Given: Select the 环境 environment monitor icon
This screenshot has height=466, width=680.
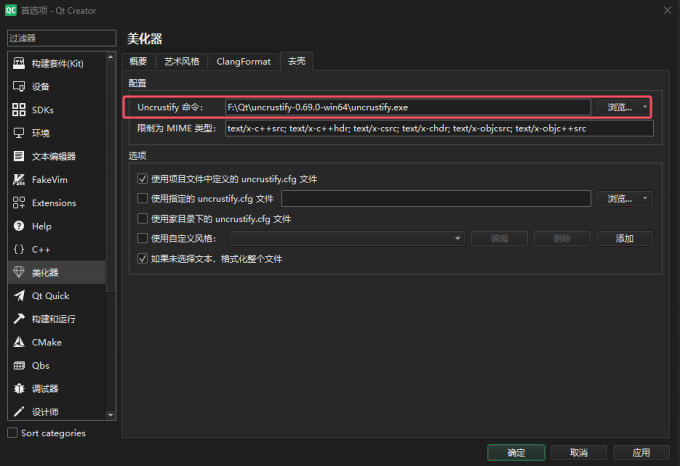Looking at the screenshot, I should 19,133.
